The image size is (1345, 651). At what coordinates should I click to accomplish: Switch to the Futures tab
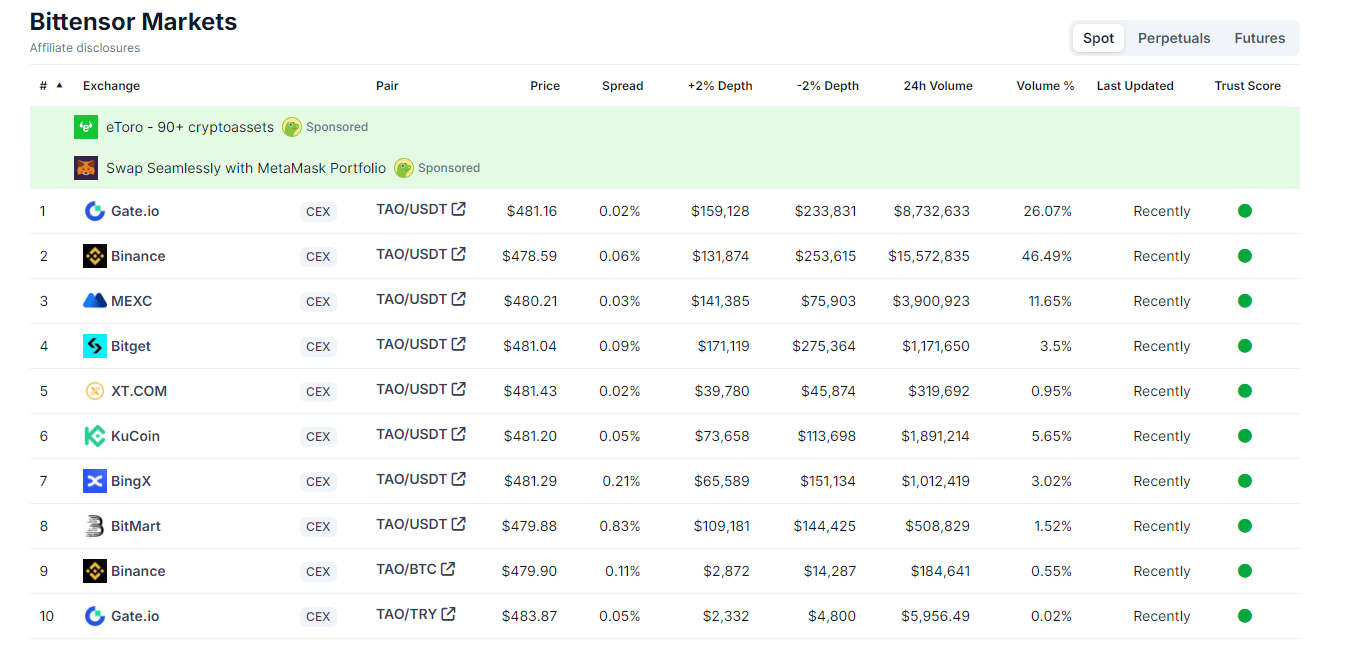pyautogui.click(x=1259, y=38)
